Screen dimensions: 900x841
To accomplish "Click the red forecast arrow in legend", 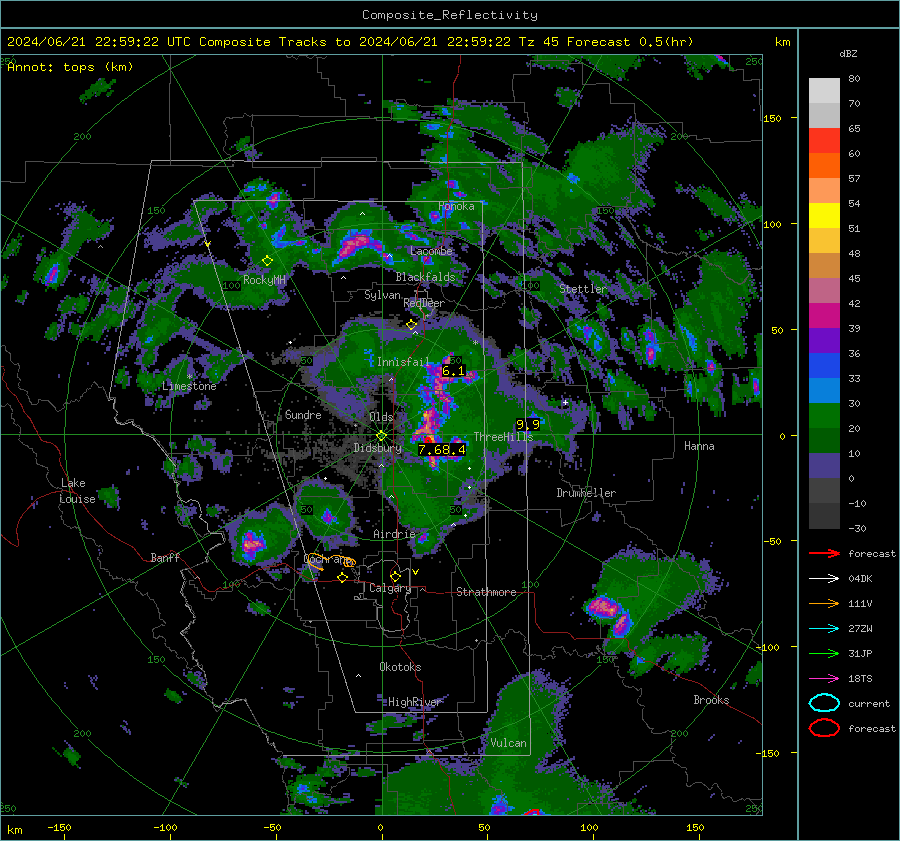I will click(x=824, y=553).
